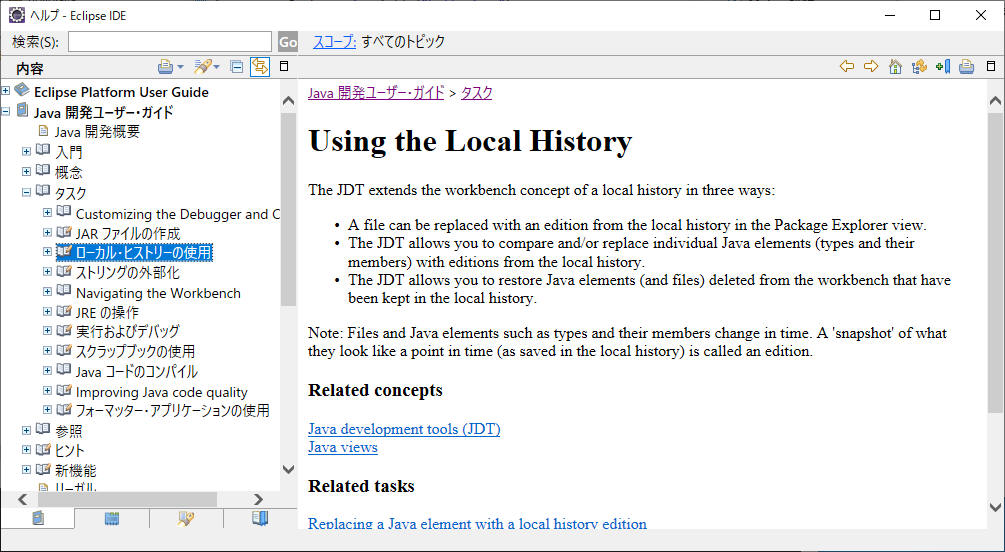Collapse the タスク tree node
The image size is (1005, 552).
tap(27, 192)
